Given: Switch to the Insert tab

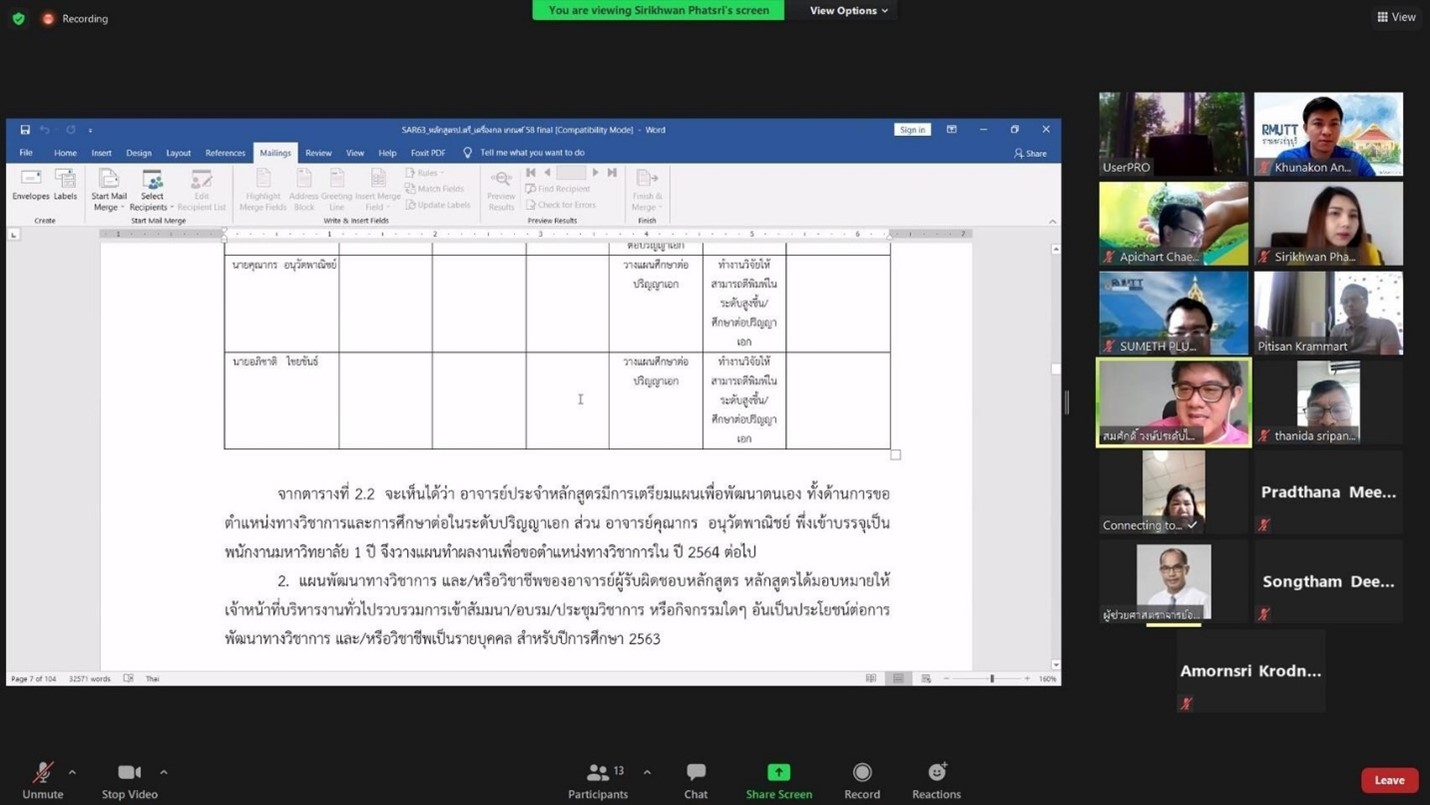Looking at the screenshot, I should tap(101, 153).
